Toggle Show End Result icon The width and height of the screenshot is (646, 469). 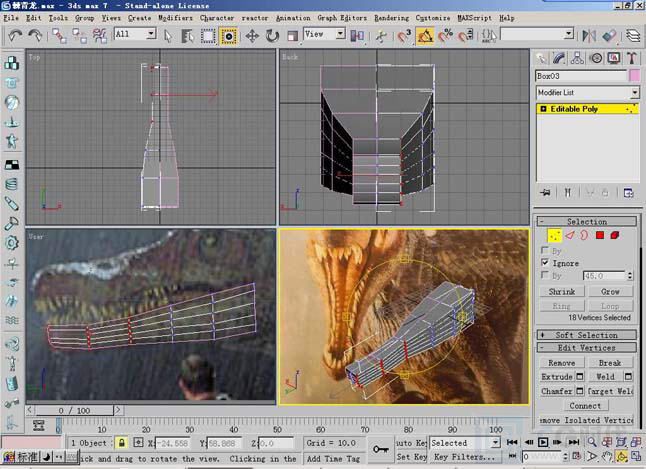(x=568, y=192)
